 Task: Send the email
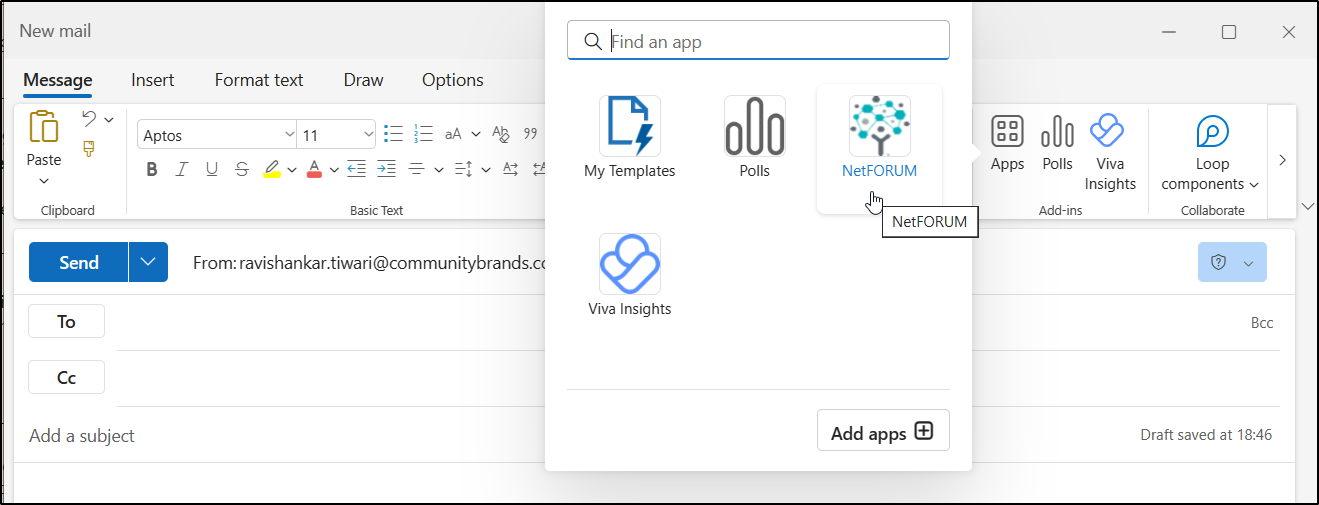tap(79, 262)
